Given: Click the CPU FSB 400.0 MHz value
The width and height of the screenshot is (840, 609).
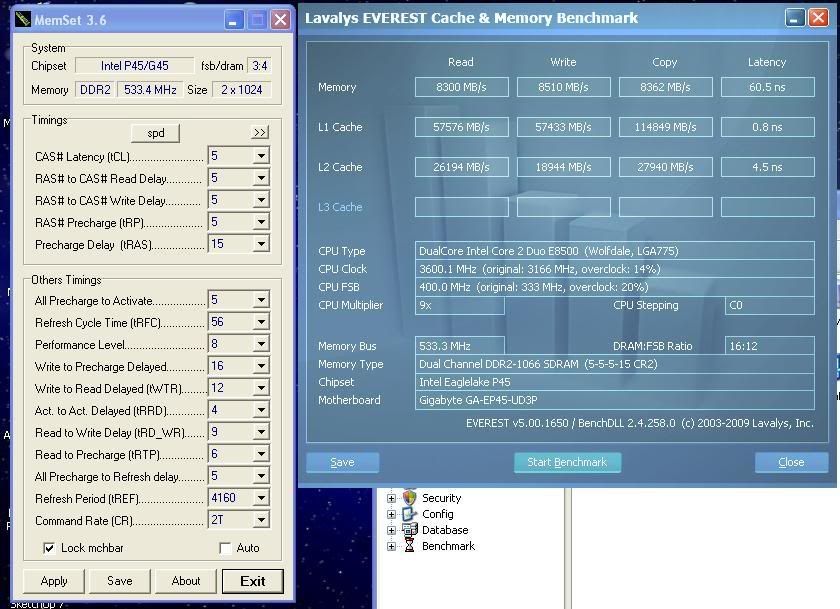Looking at the screenshot, I should point(614,287).
